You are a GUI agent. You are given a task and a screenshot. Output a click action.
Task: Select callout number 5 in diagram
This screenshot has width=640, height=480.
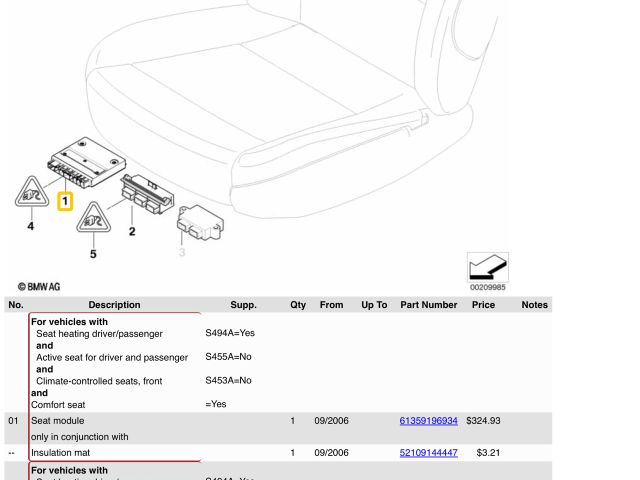[93, 254]
